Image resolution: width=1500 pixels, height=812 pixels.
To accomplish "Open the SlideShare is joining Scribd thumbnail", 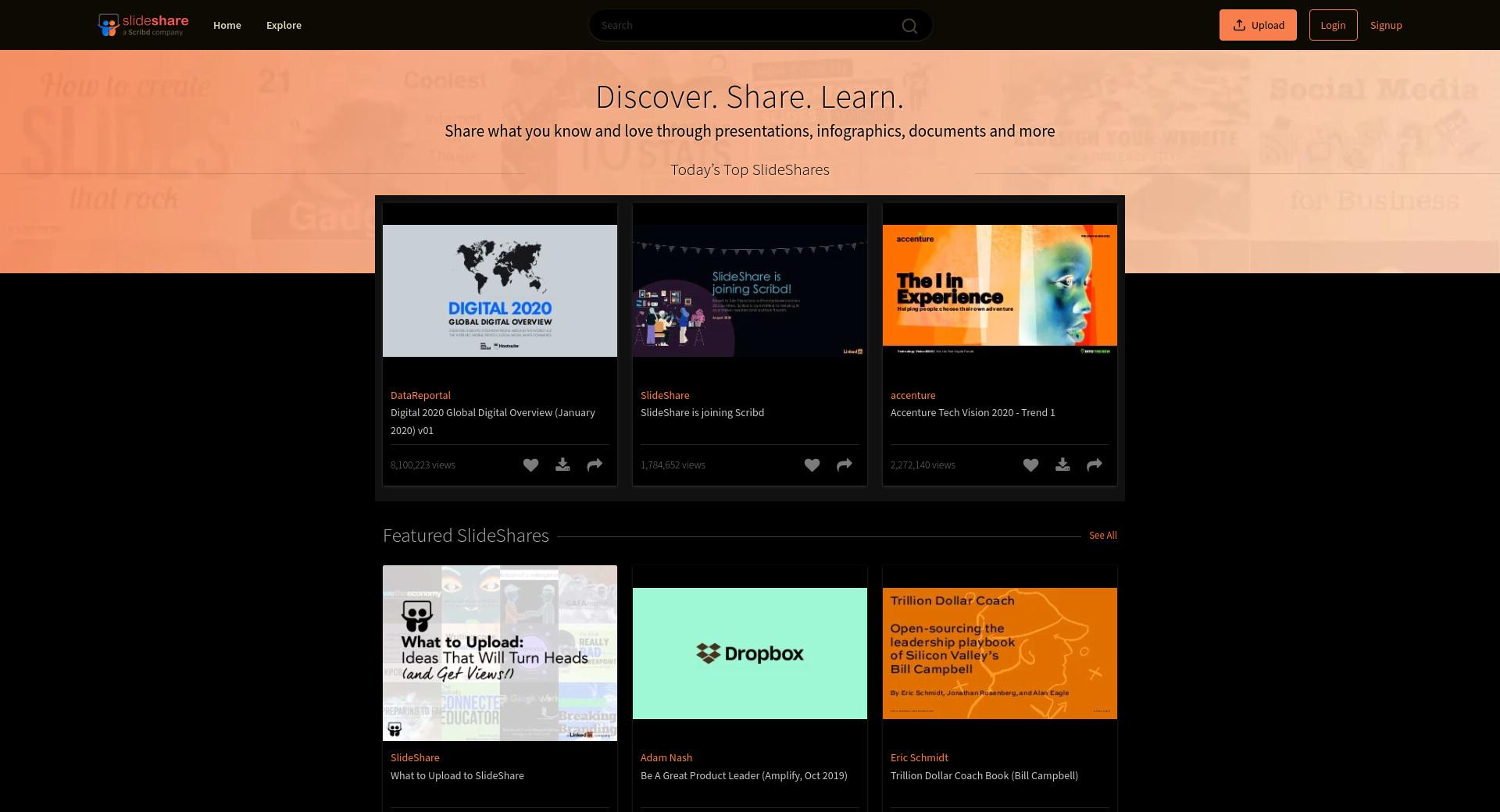I will pos(750,290).
